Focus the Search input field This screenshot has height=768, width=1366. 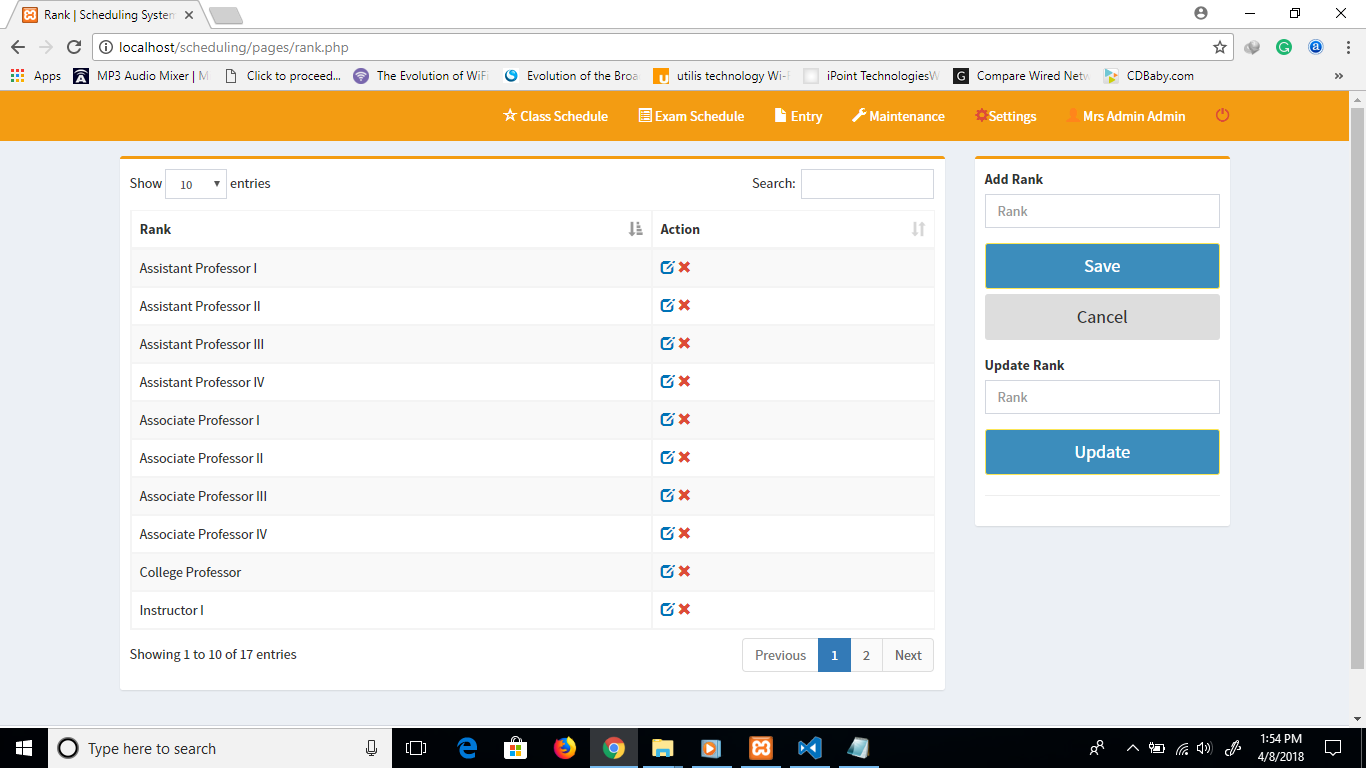click(867, 184)
